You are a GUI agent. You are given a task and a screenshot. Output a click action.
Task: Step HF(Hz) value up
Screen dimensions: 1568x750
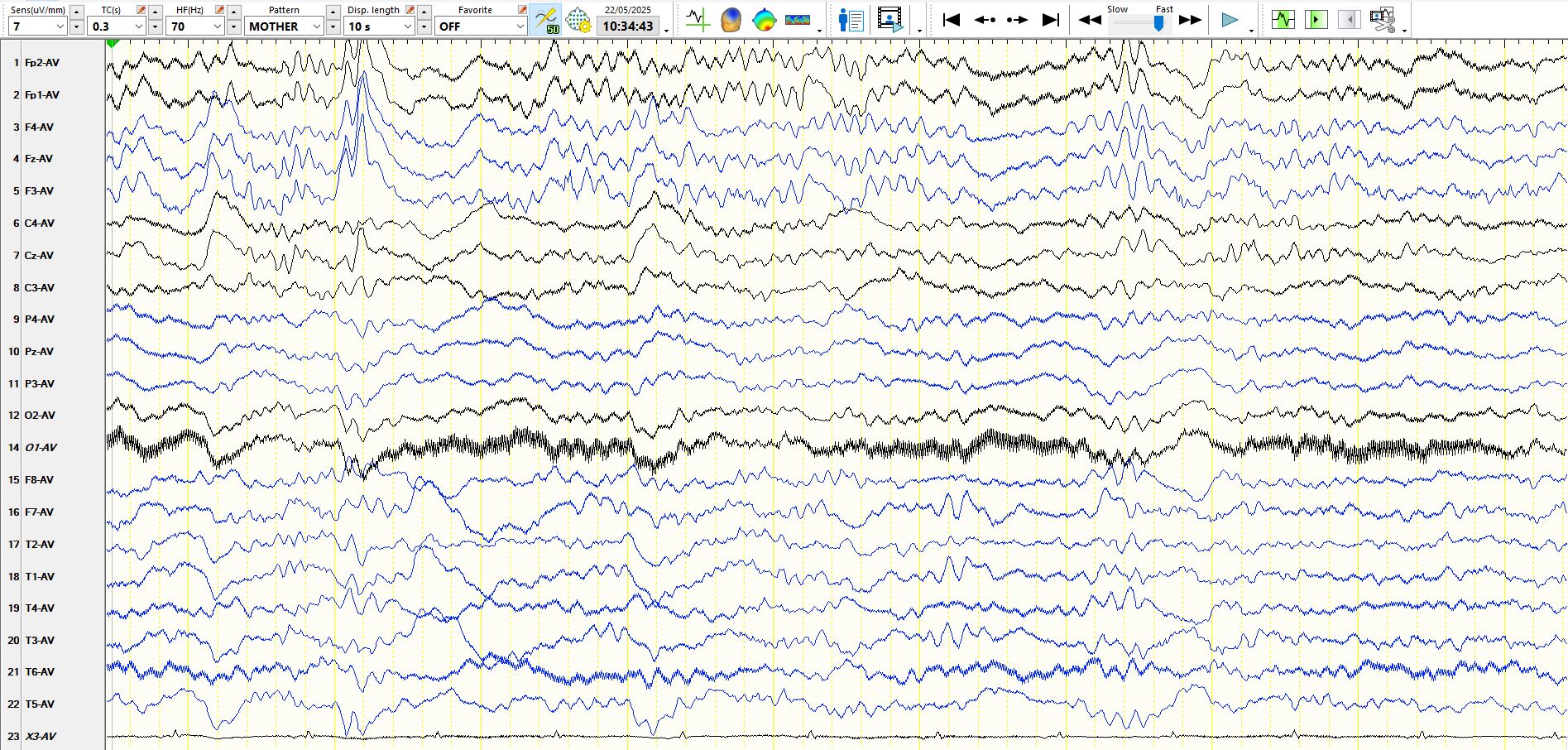(x=234, y=12)
